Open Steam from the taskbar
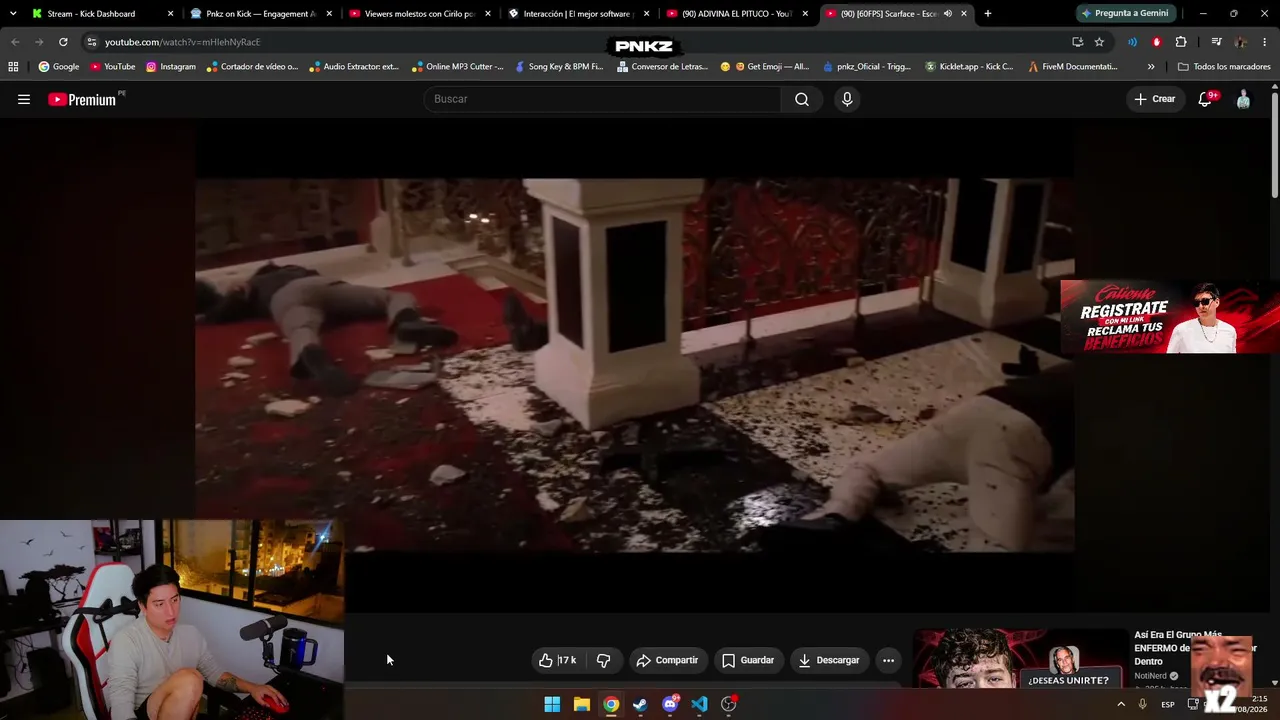Image resolution: width=1280 pixels, height=720 pixels. 640,704
